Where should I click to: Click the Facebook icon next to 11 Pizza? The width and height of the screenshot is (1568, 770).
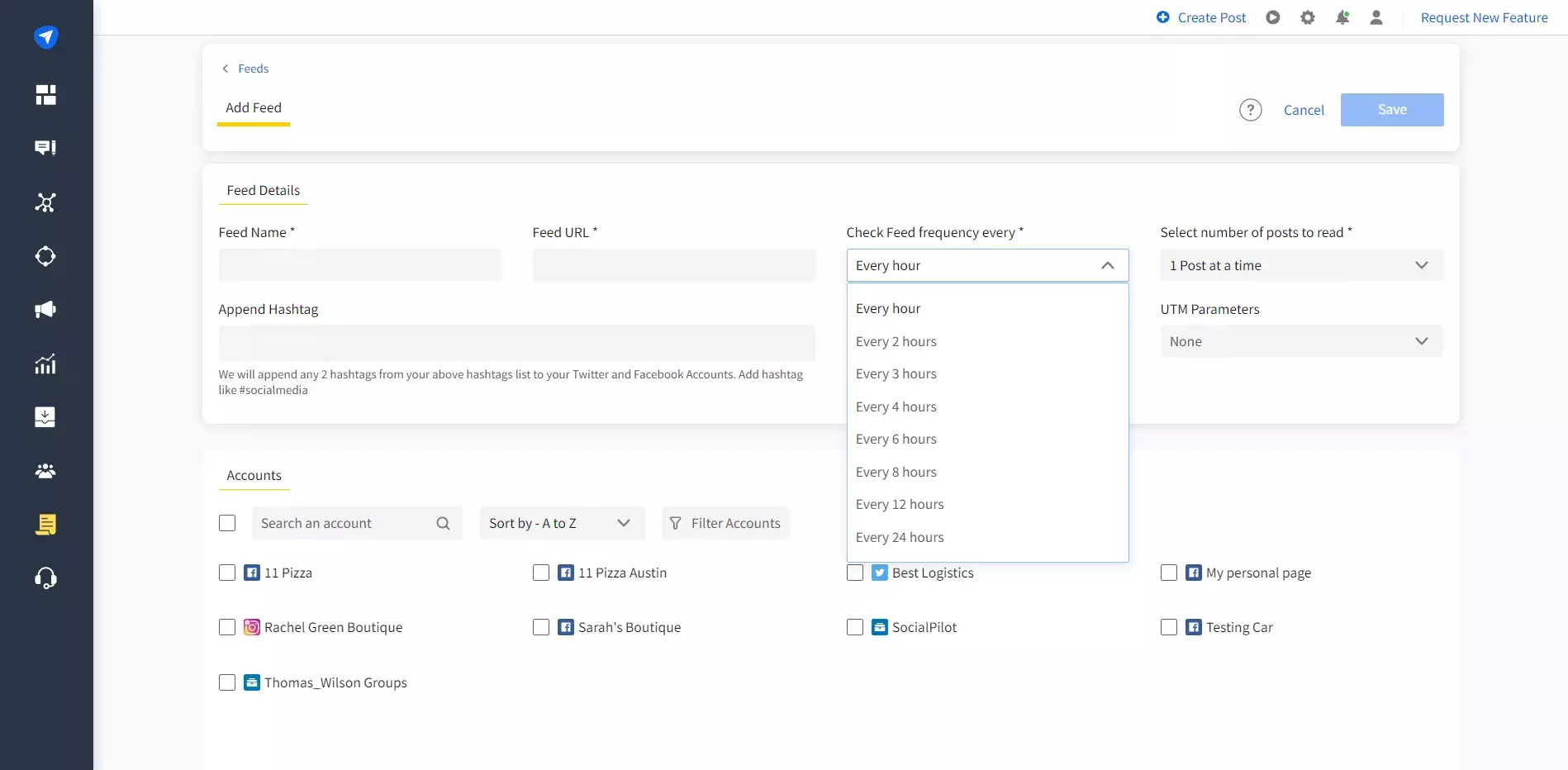click(x=252, y=573)
